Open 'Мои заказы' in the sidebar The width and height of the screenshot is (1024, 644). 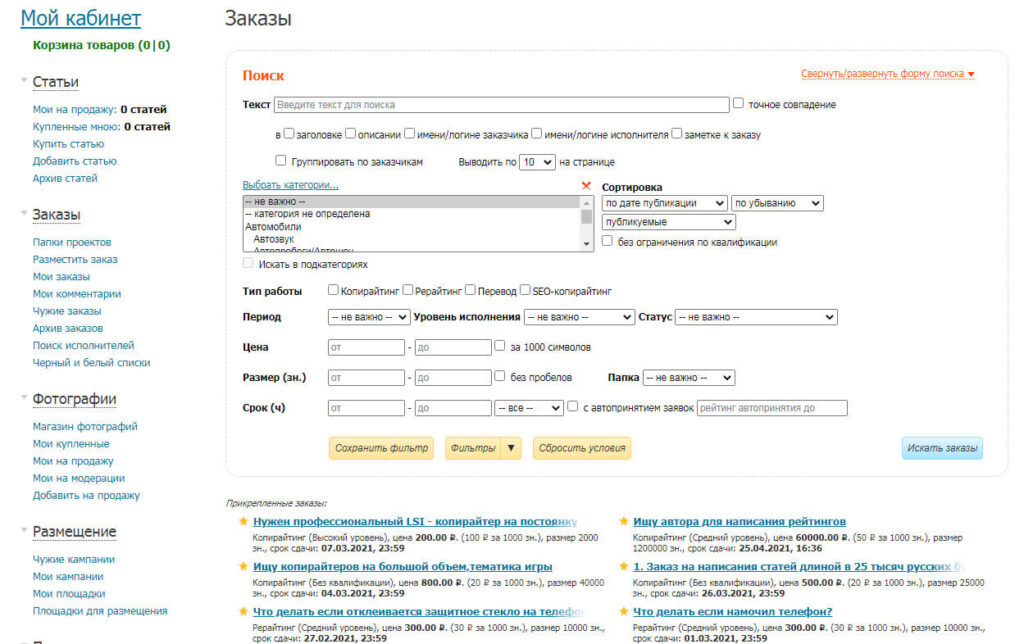tap(61, 277)
